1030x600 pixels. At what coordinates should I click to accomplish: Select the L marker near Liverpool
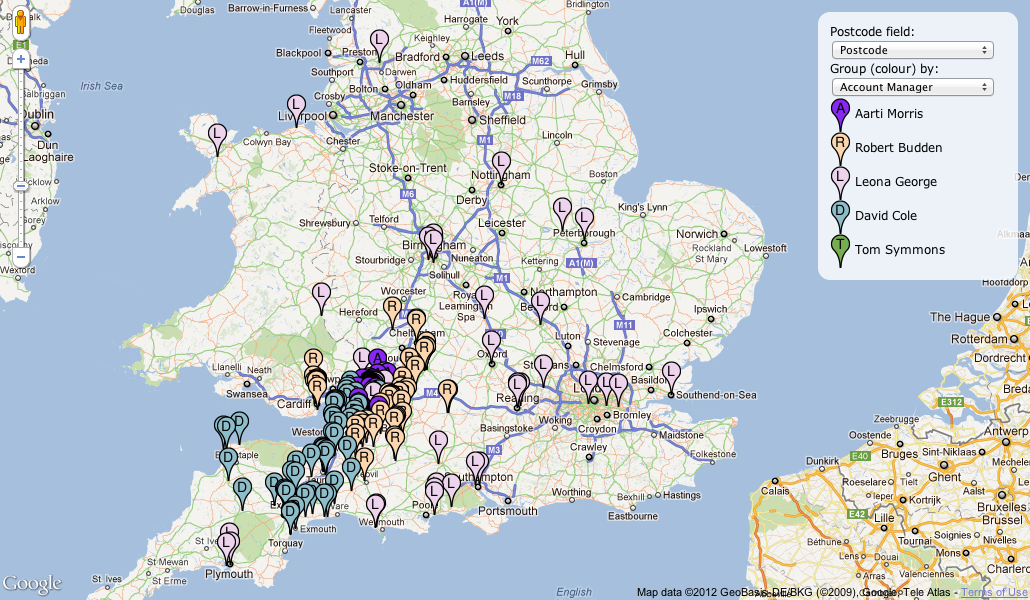coord(296,105)
